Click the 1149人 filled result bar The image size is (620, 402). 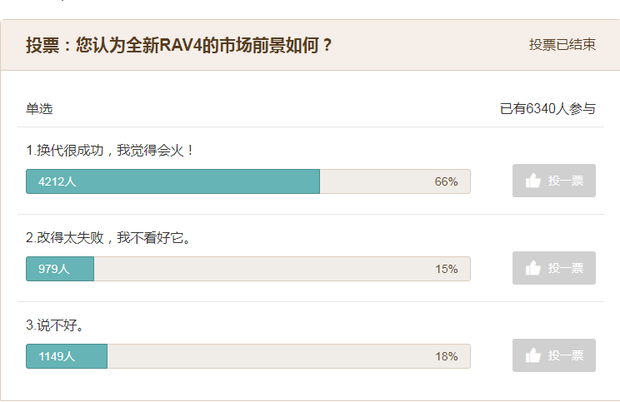tap(66, 355)
